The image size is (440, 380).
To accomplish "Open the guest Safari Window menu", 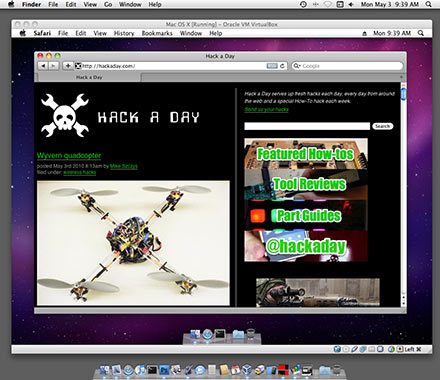I will point(191,33).
